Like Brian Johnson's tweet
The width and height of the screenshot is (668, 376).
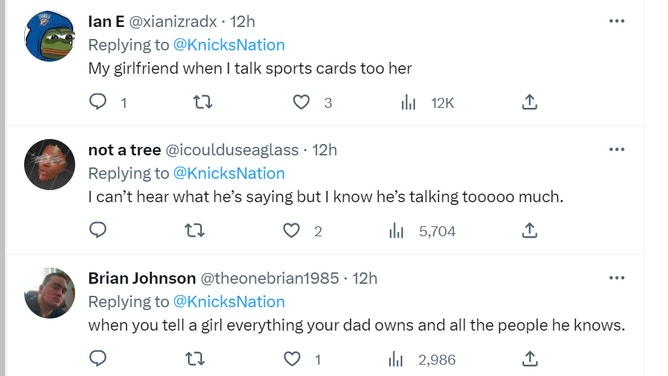pyautogui.click(x=292, y=359)
